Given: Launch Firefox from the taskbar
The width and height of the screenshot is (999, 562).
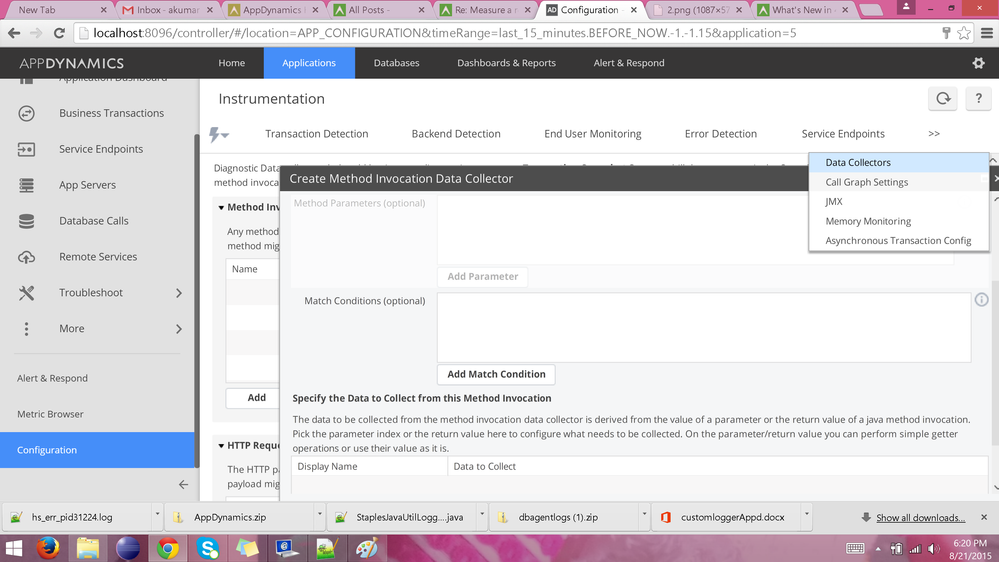Looking at the screenshot, I should pos(48,549).
